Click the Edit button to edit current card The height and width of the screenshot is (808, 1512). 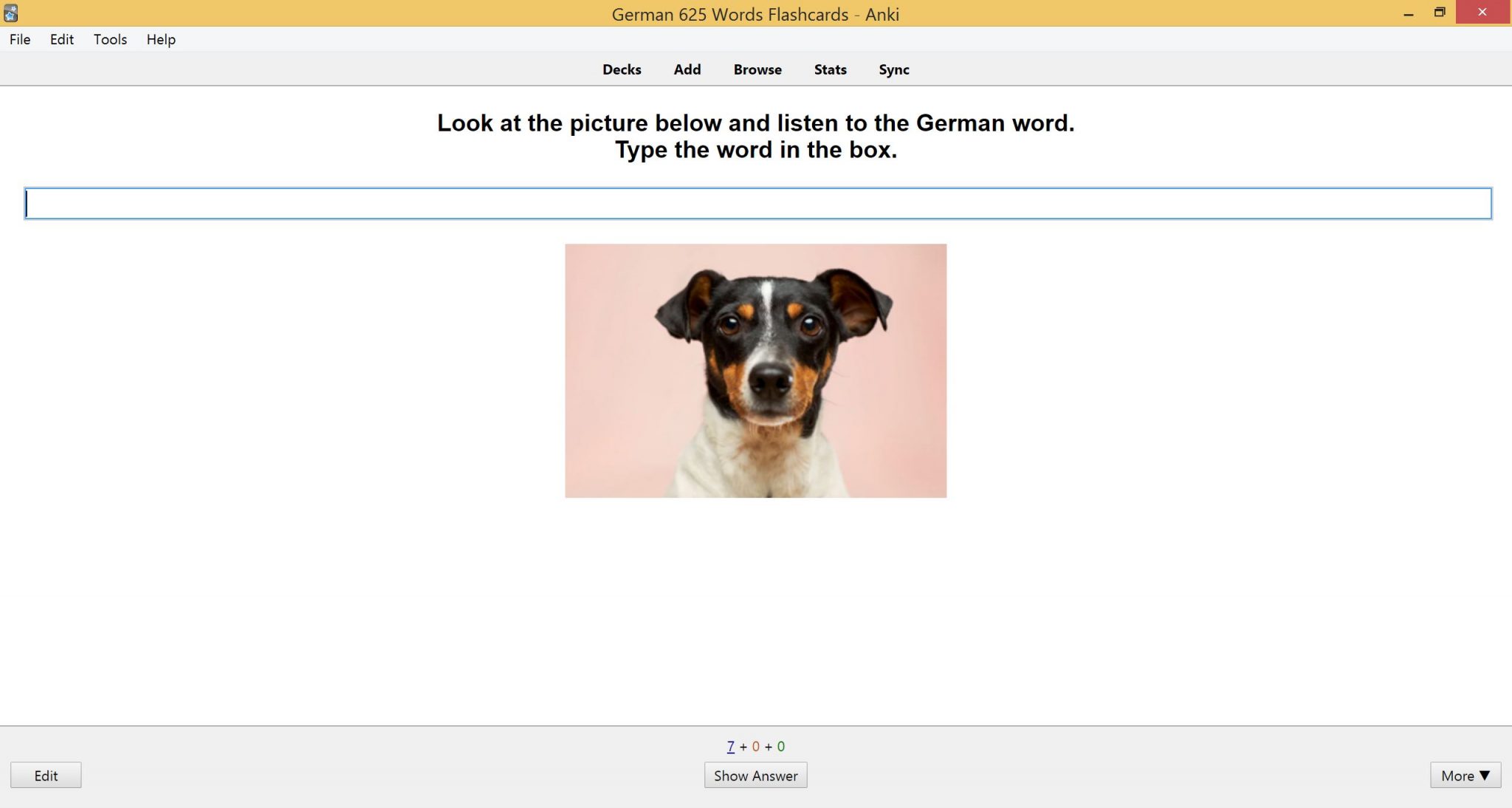pos(46,775)
